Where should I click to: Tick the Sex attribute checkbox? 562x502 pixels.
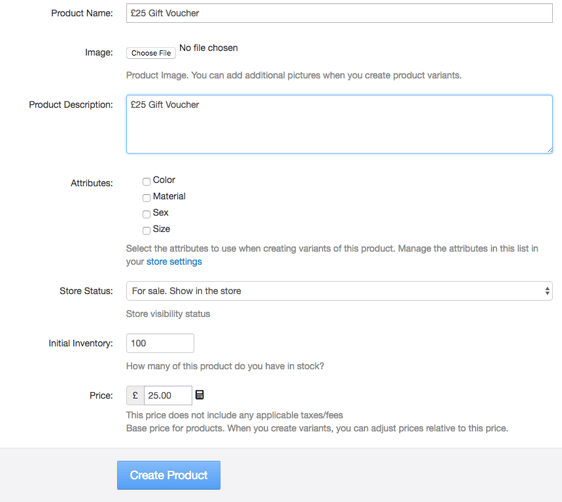point(146,214)
